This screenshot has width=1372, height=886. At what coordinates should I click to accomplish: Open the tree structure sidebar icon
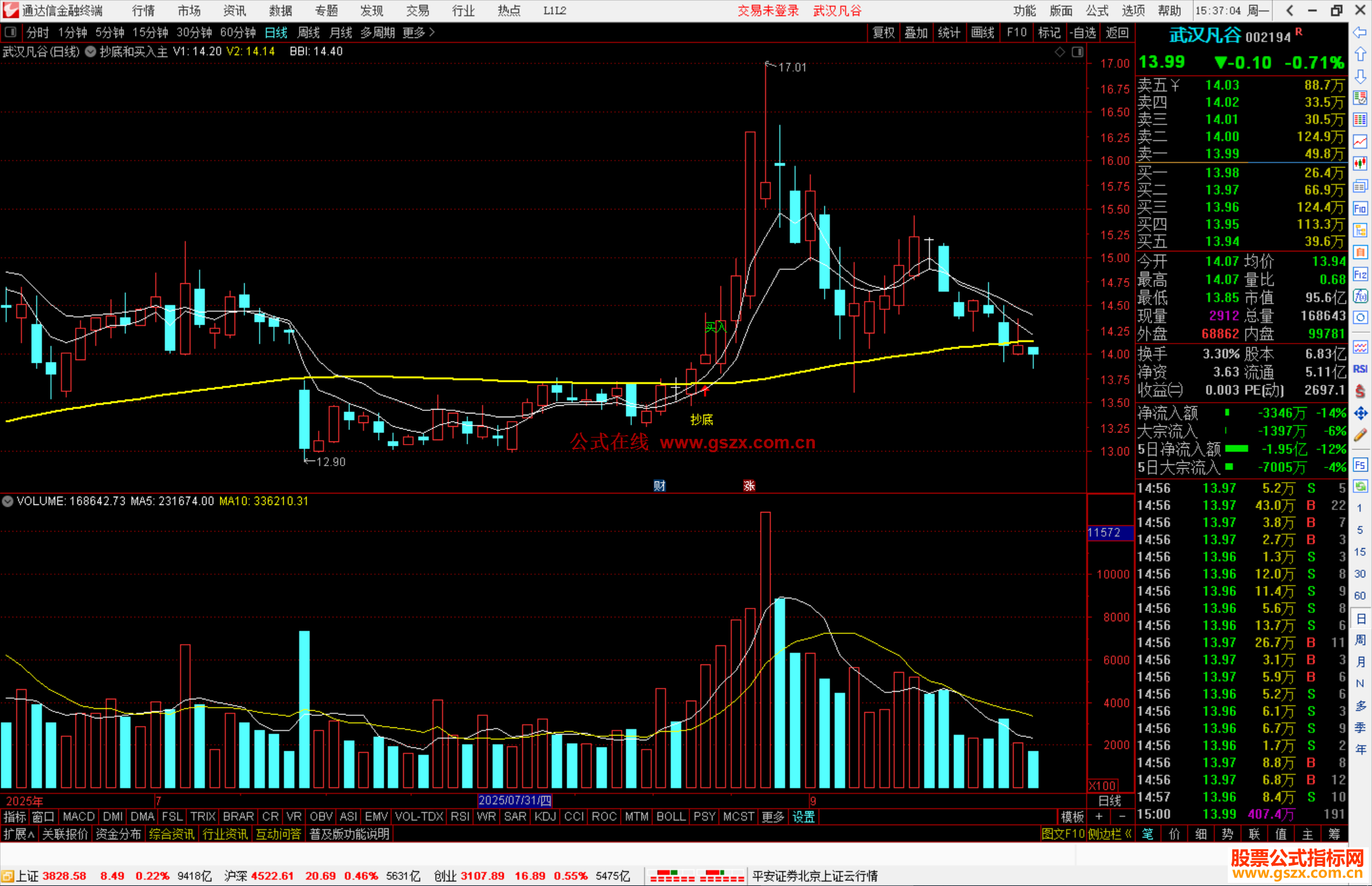[1360, 230]
